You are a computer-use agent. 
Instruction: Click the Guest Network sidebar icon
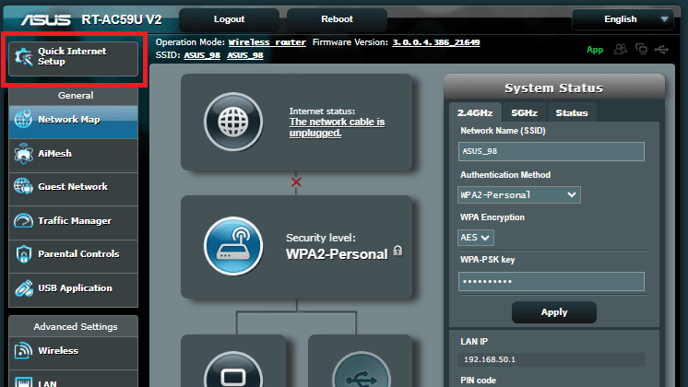pyautogui.click(x=23, y=187)
